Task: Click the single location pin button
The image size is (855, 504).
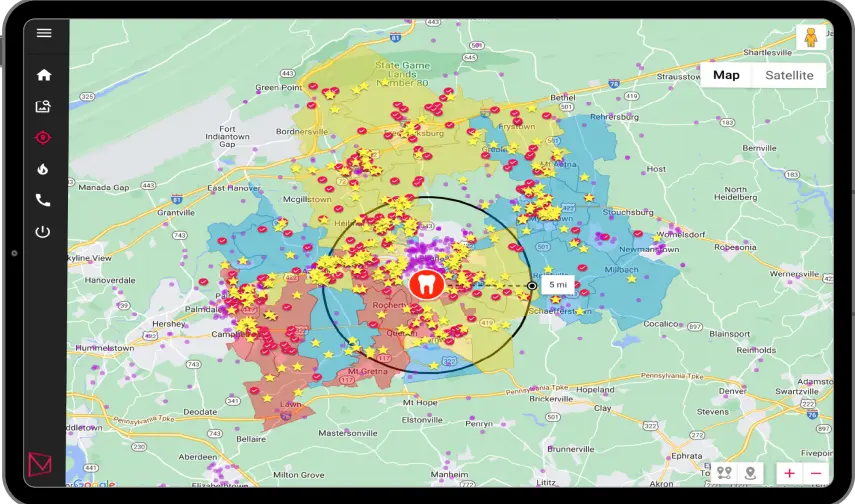Action: click(750, 473)
